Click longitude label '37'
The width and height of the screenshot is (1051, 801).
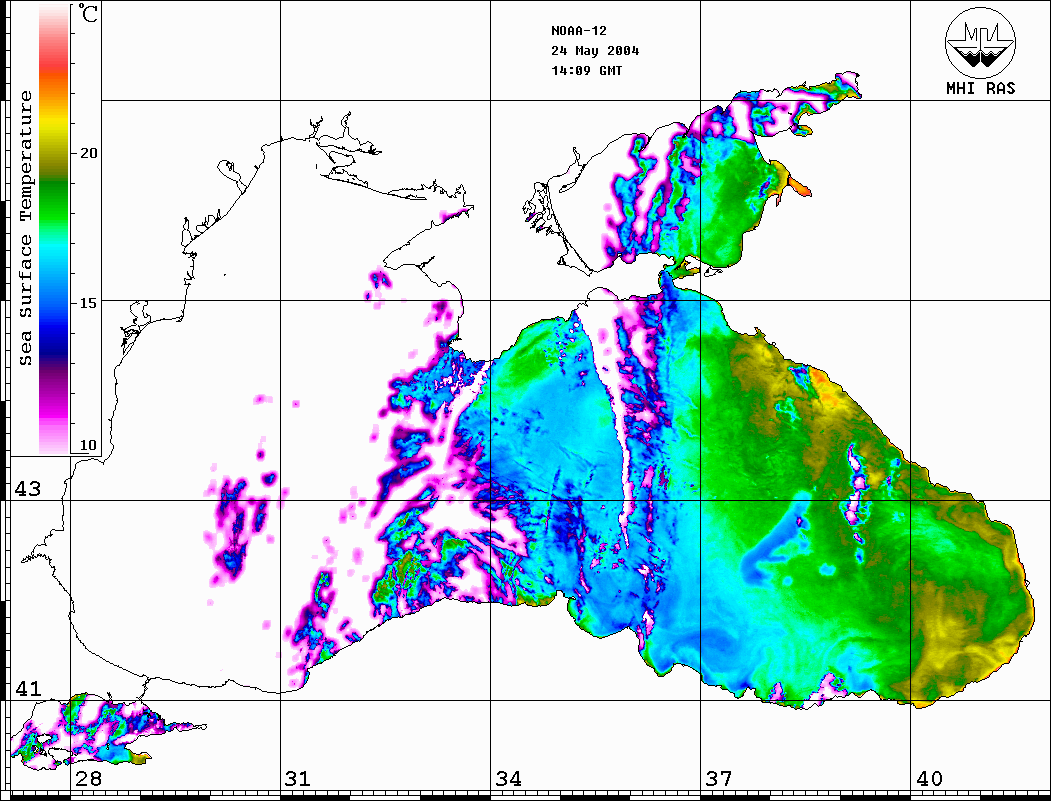click(719, 778)
